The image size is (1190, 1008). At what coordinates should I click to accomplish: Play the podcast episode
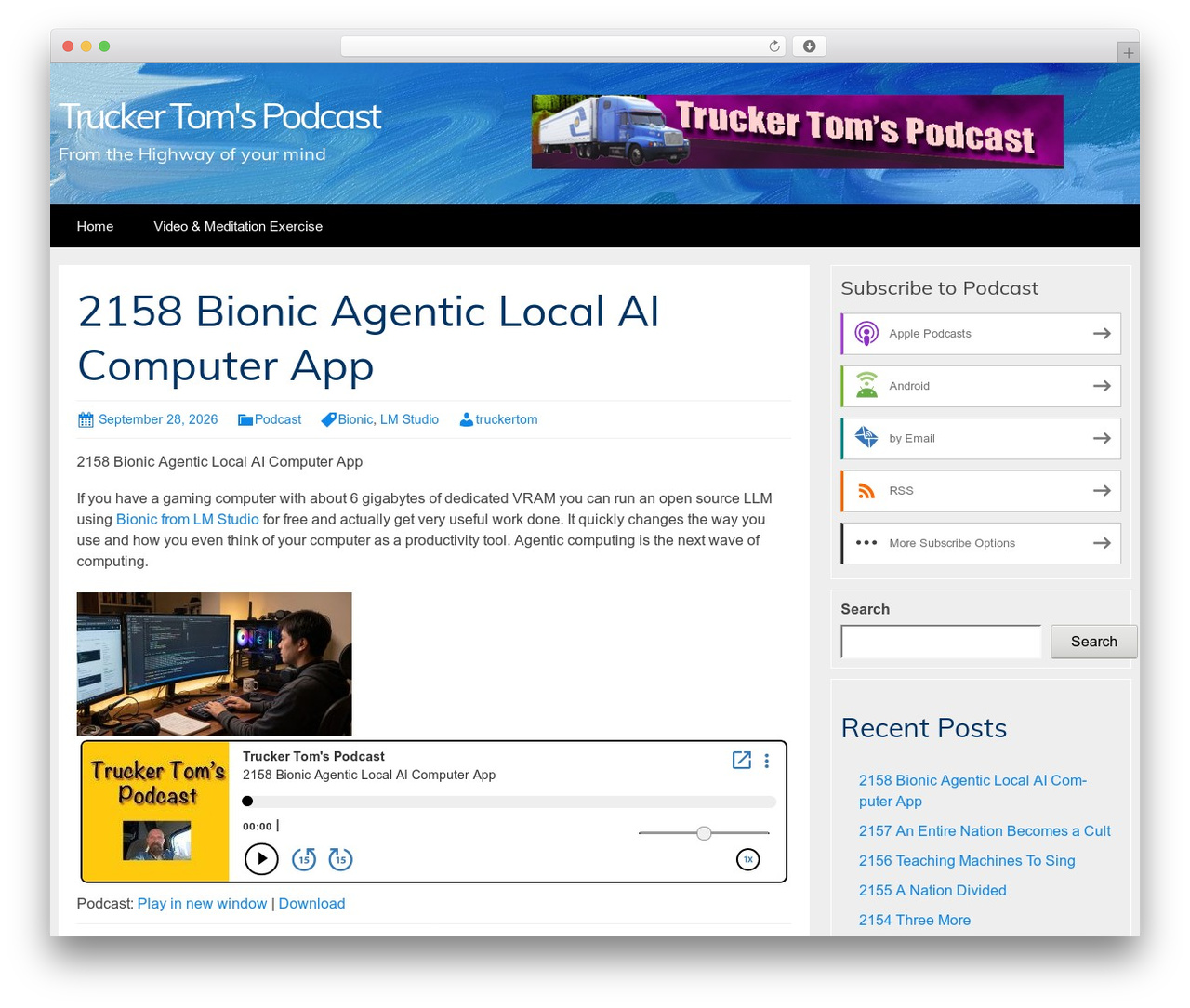click(261, 858)
